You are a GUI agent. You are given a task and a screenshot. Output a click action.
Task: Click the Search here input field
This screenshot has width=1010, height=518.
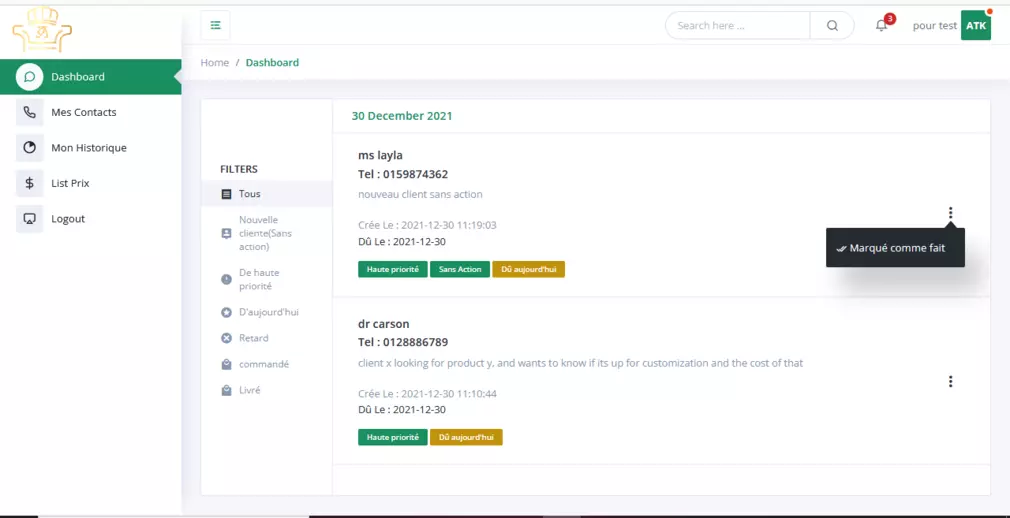coord(738,26)
